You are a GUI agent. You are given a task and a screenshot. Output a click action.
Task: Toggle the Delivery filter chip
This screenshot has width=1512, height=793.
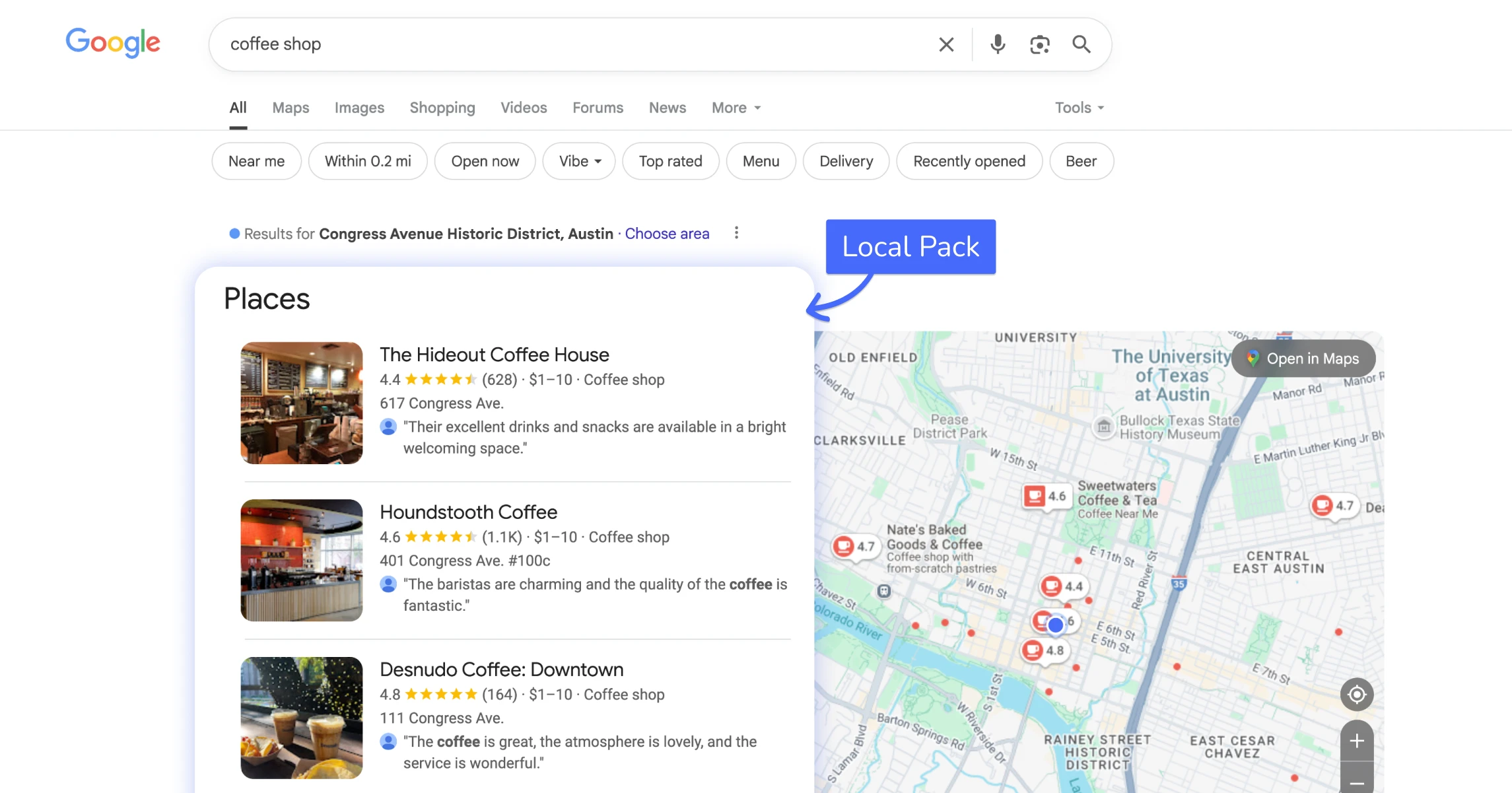click(x=846, y=161)
